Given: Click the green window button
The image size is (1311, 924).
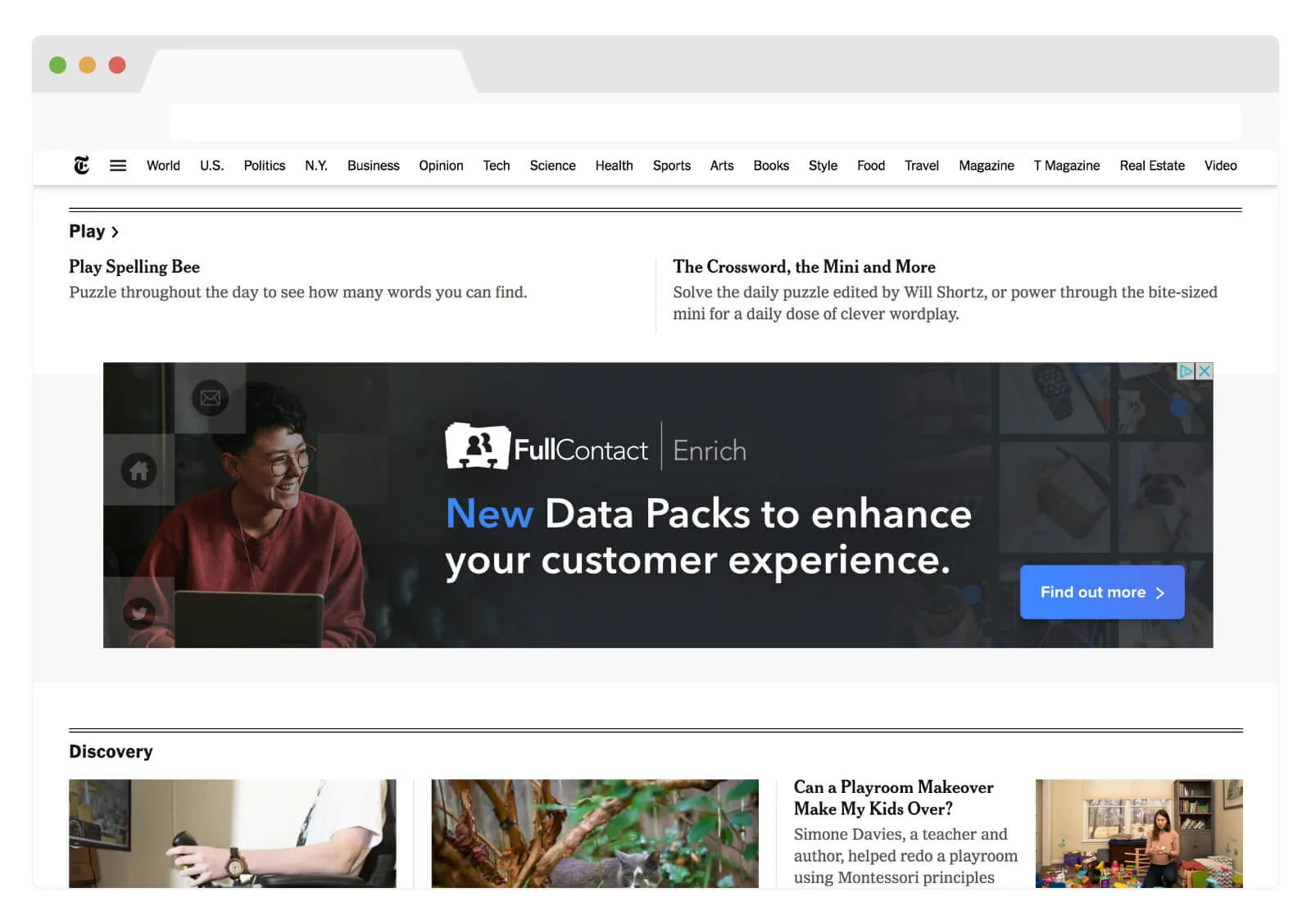Looking at the screenshot, I should 57,65.
